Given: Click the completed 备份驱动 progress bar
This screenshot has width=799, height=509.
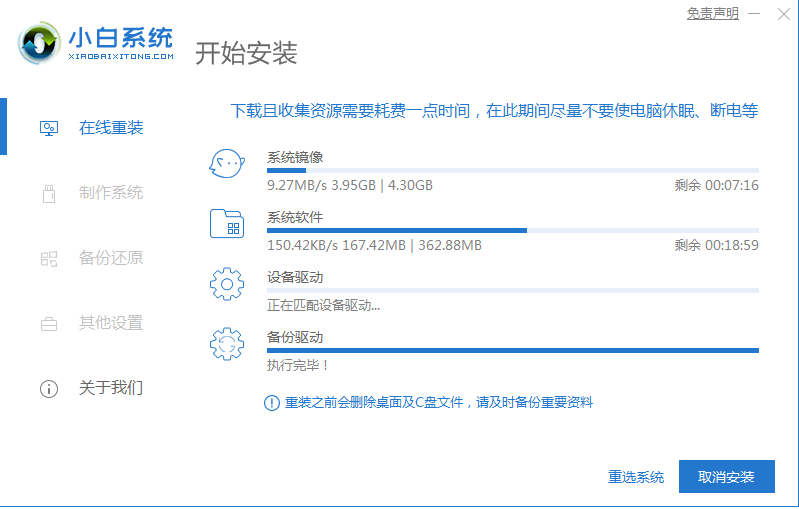Looking at the screenshot, I should pyautogui.click(x=512, y=351).
